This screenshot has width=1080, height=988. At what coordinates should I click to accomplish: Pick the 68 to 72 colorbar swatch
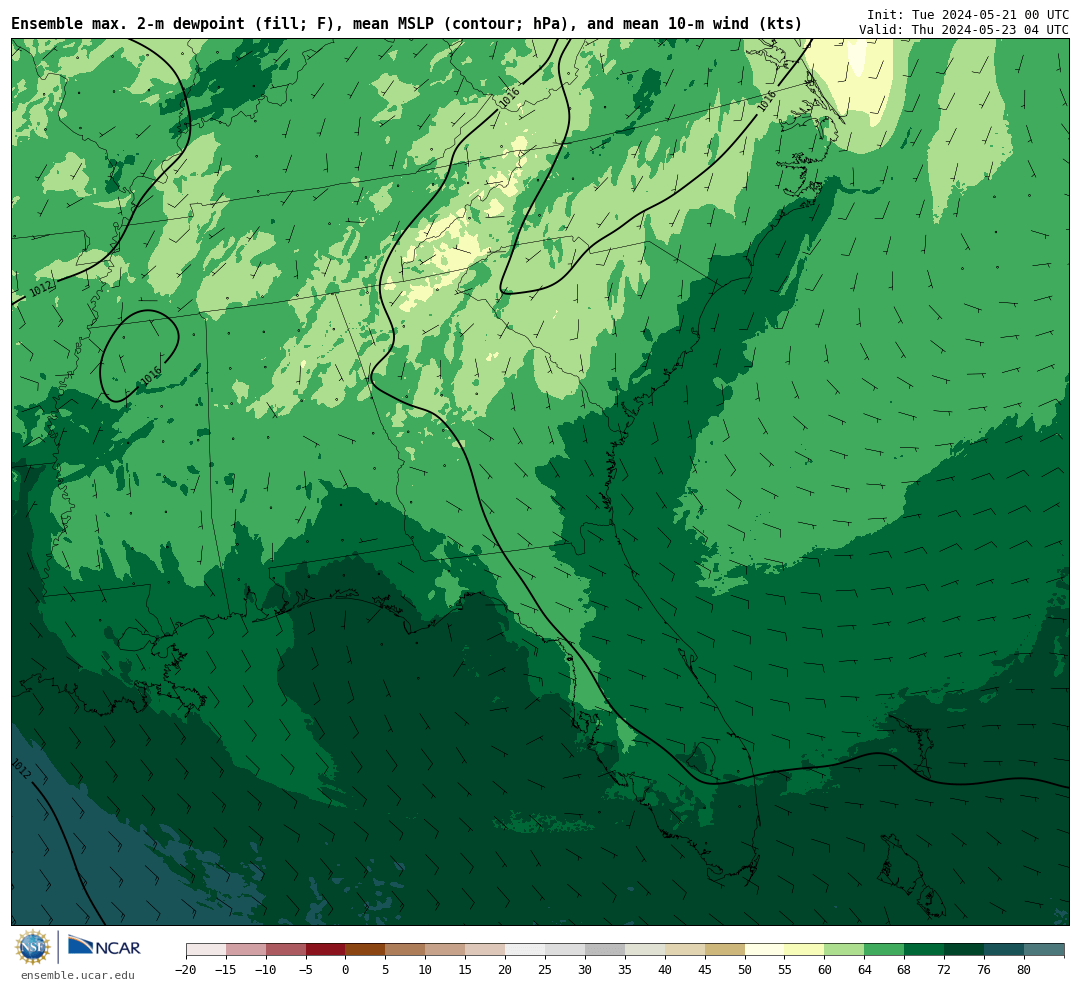[925, 950]
